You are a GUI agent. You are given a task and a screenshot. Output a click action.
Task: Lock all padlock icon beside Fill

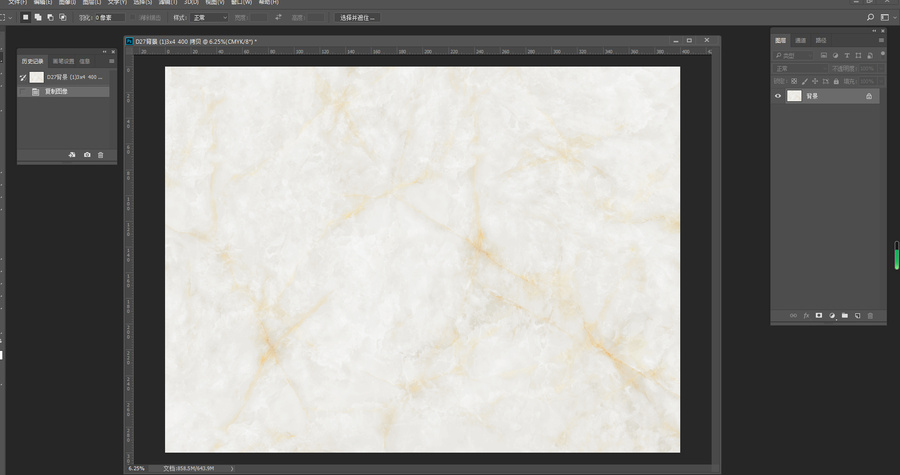coord(836,81)
